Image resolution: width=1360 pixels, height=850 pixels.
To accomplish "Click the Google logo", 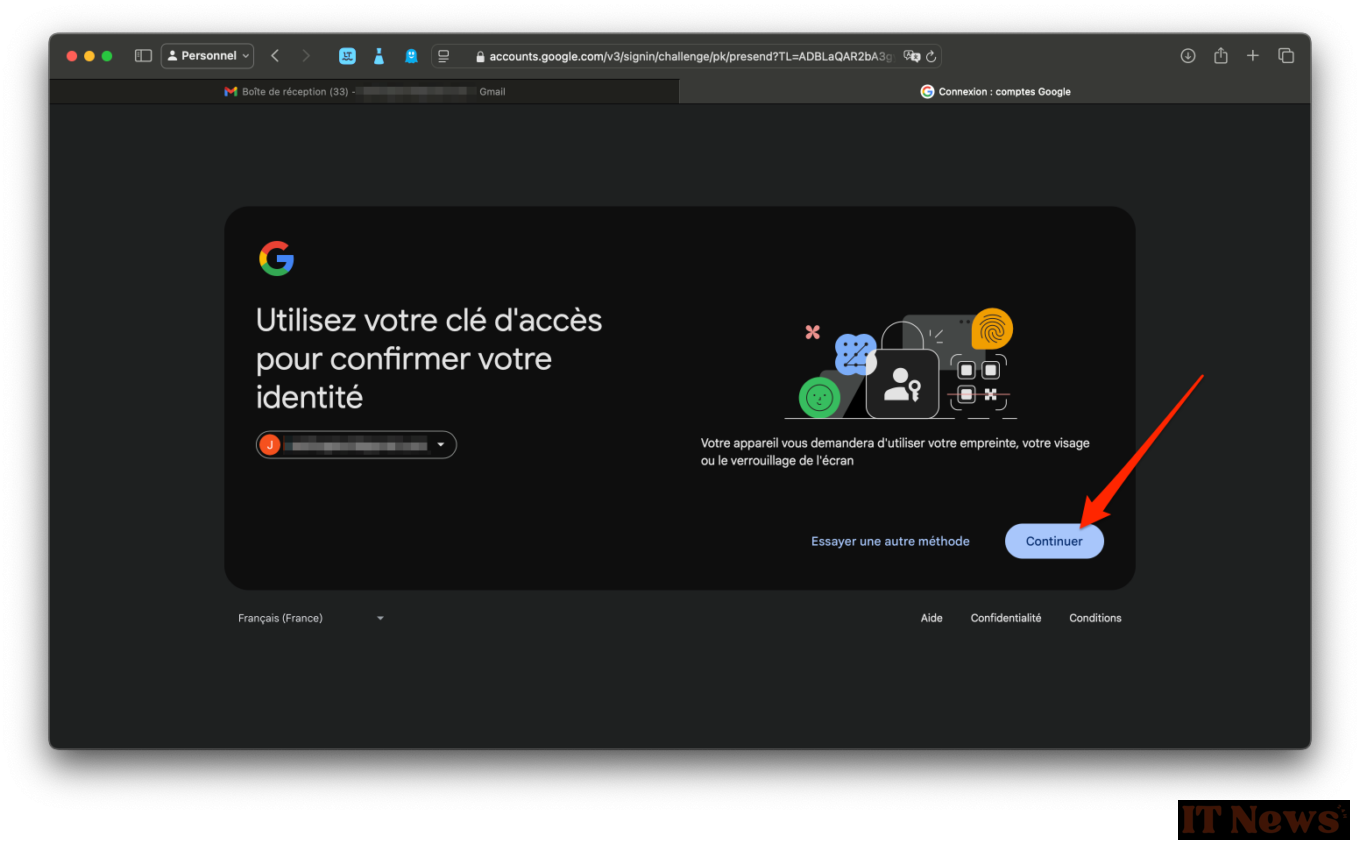I will 276,258.
